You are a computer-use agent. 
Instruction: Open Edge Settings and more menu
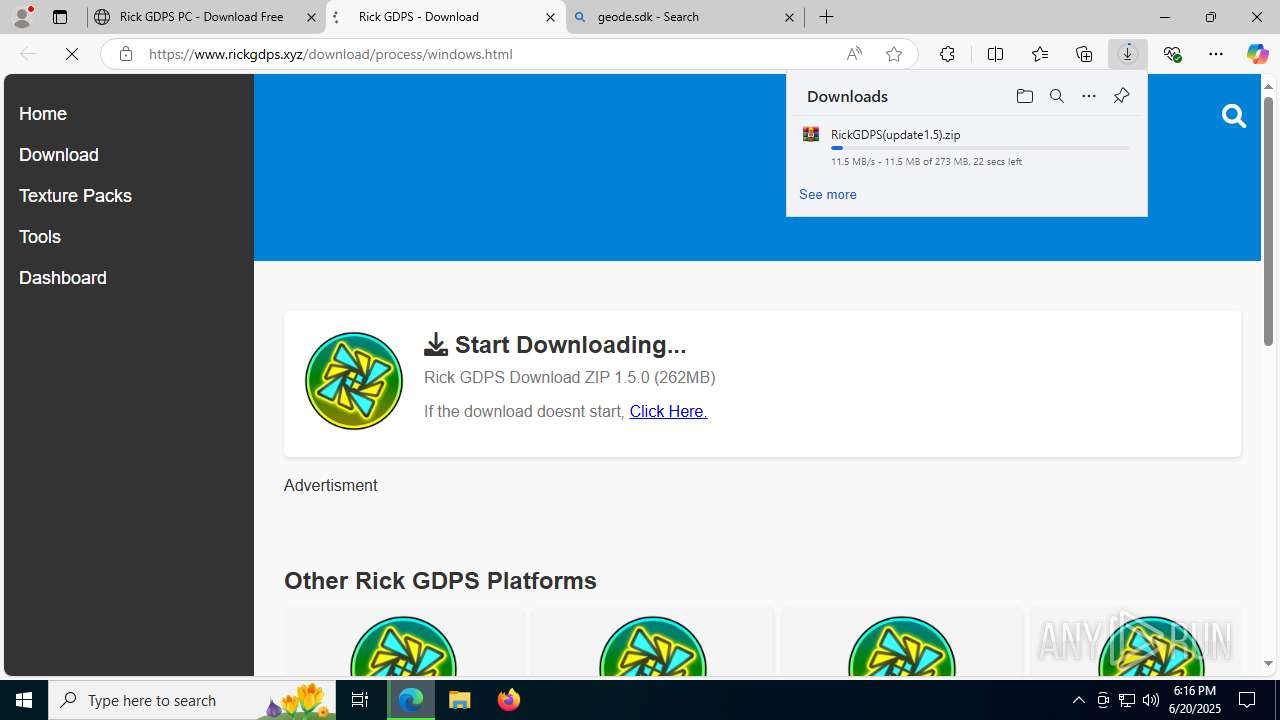point(1216,54)
